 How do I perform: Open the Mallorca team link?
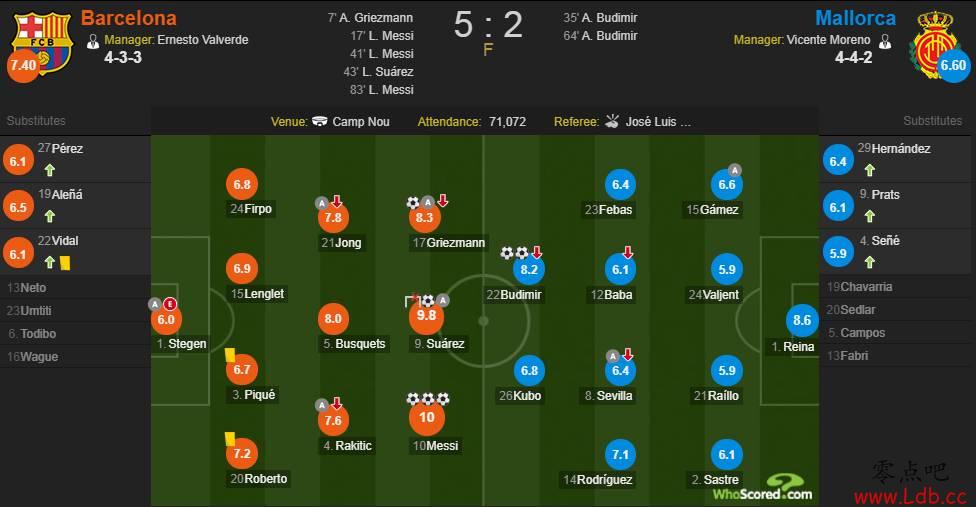(857, 18)
